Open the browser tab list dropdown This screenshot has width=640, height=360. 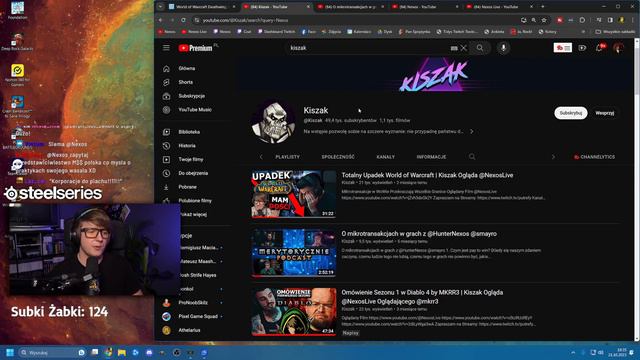pyautogui.click(x=160, y=7)
